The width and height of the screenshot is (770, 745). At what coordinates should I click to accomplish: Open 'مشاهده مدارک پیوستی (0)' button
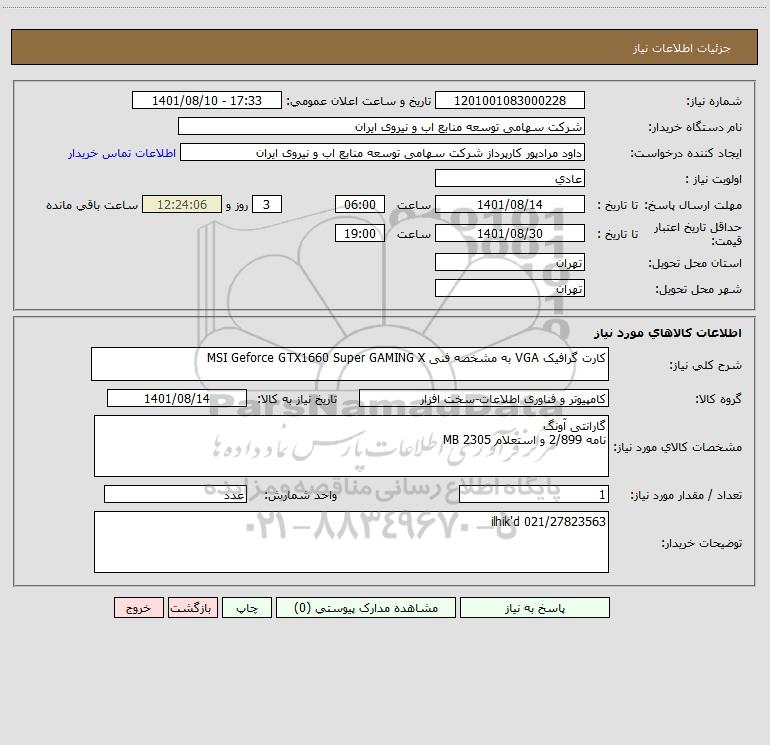pyautogui.click(x=366, y=607)
